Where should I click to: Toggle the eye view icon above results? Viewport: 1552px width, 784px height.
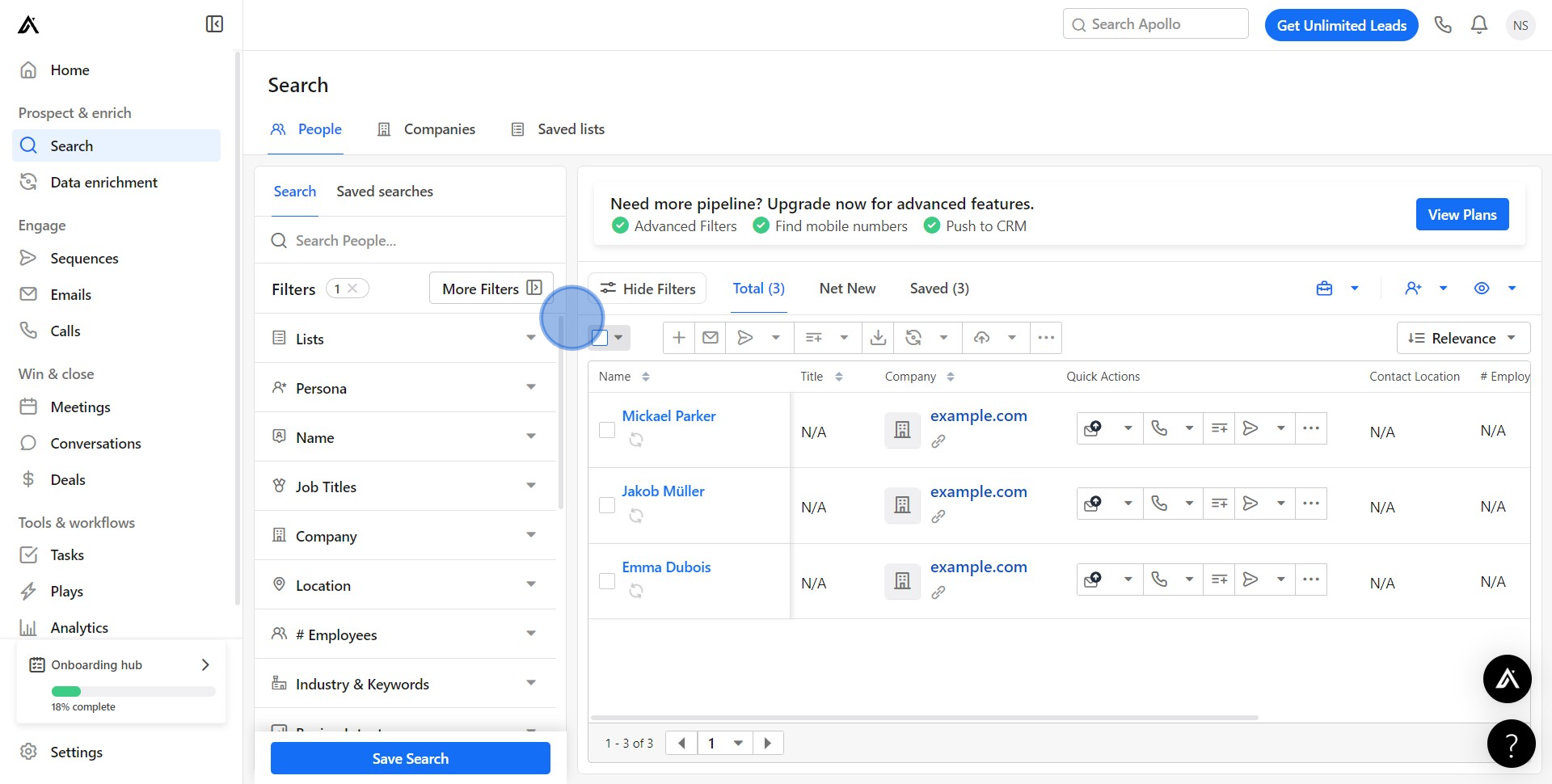1482,289
